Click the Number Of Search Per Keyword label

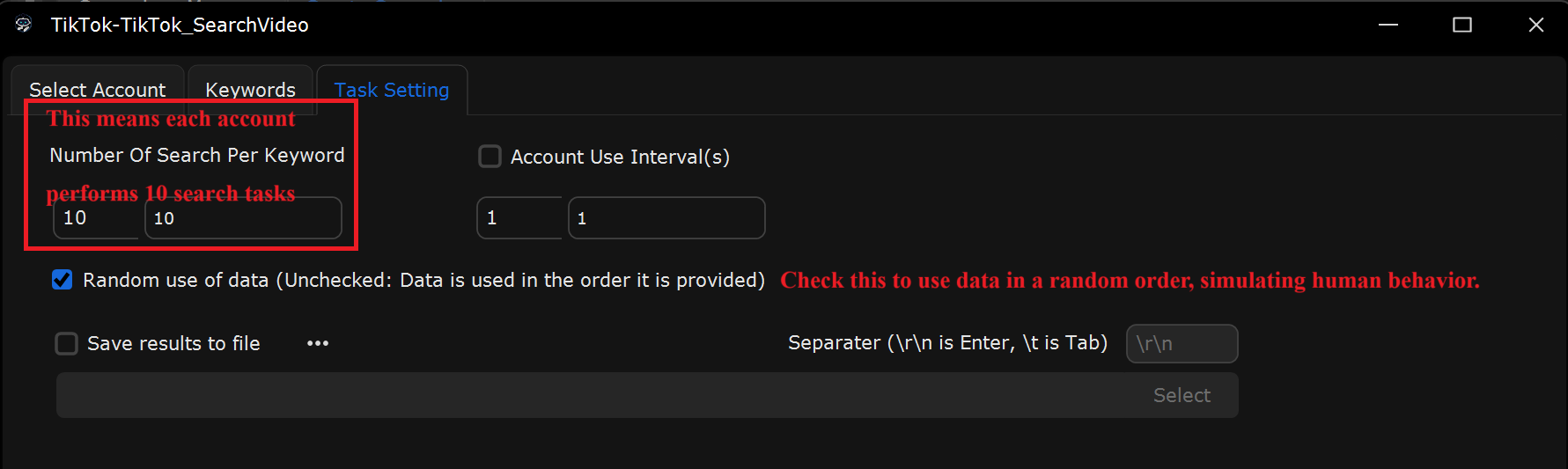(197, 155)
